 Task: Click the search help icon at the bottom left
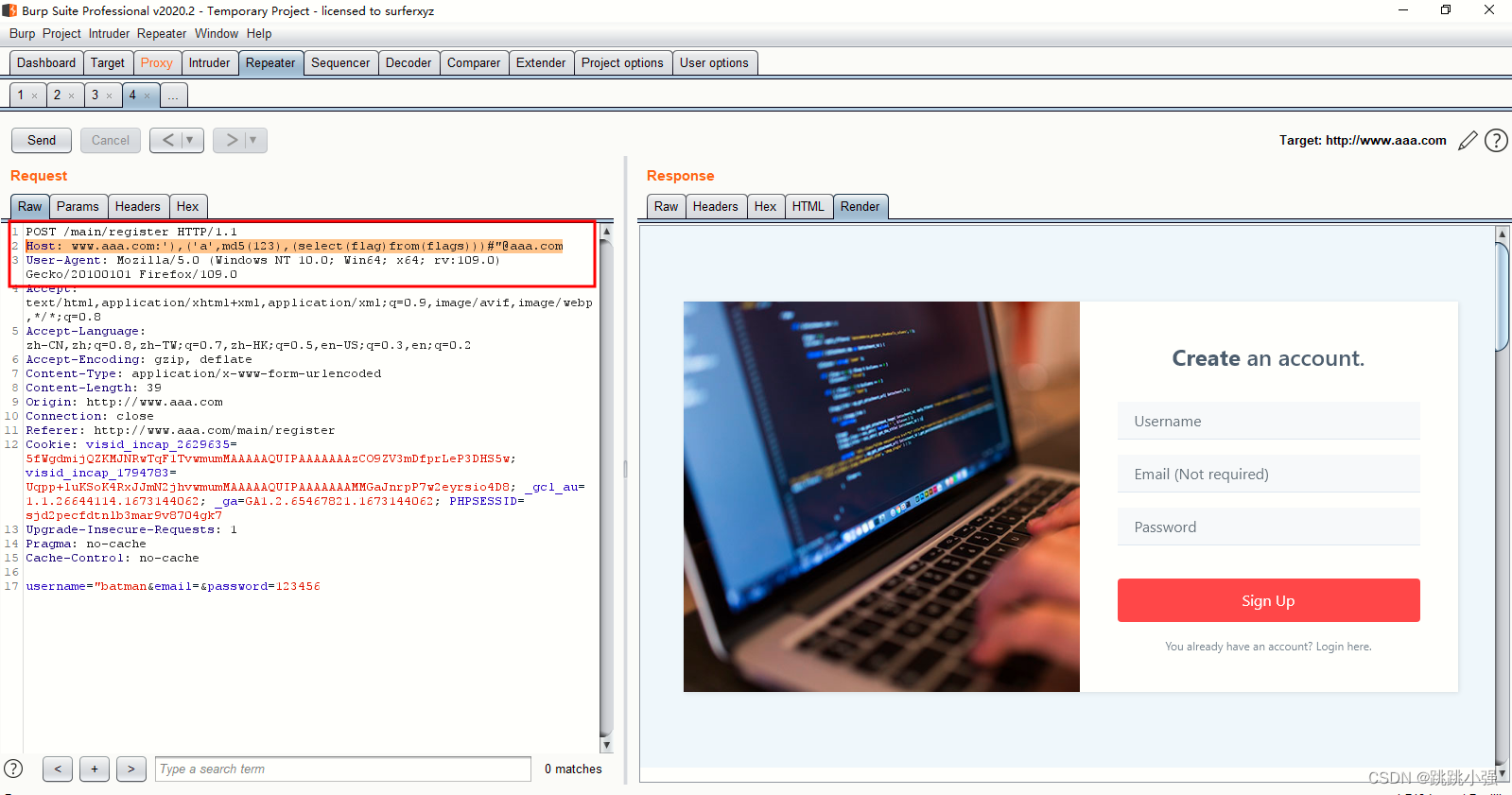click(x=13, y=769)
